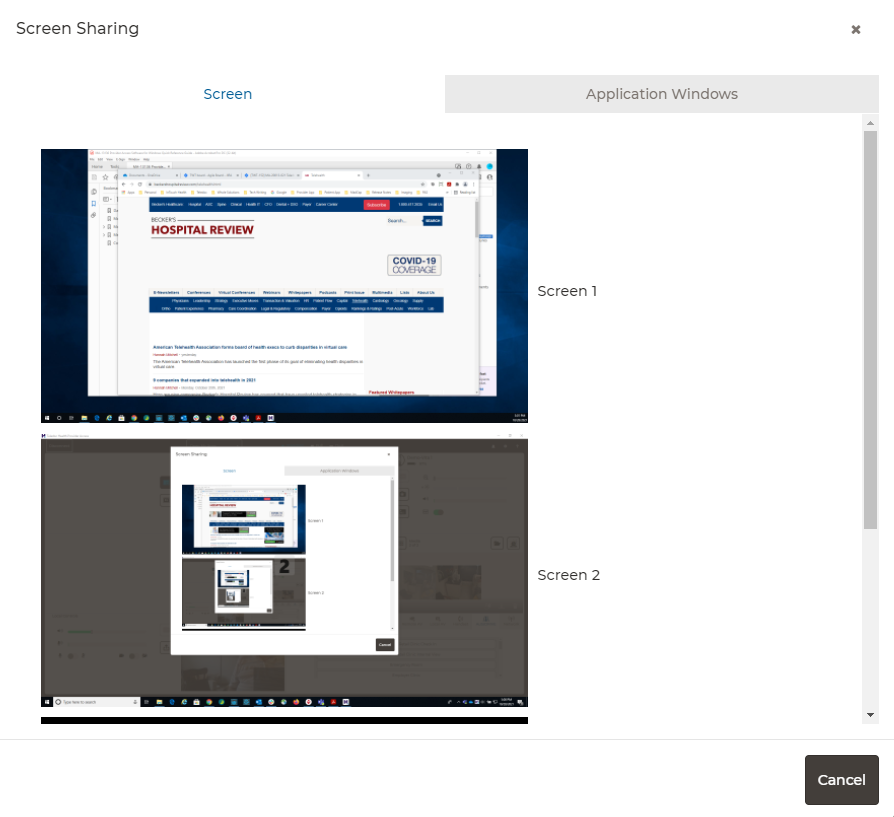894x817 pixels.
Task: Click the Subscribe button in Screen 1's preview
Action: click(377, 205)
